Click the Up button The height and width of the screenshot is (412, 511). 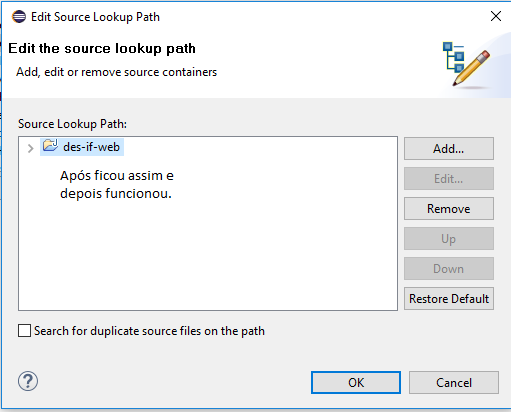[x=449, y=239]
